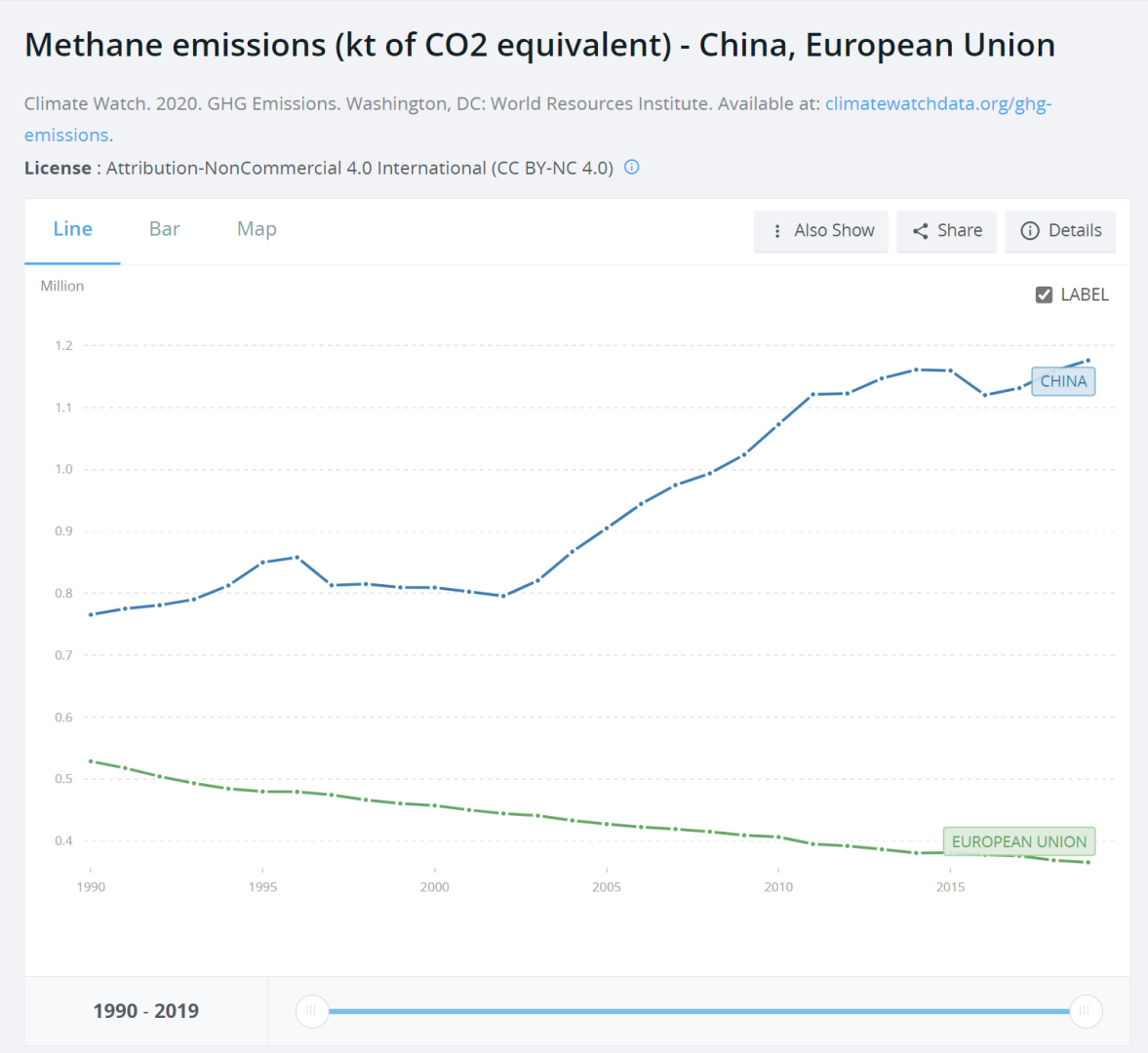Click the CHINA series label

[x=1063, y=381]
